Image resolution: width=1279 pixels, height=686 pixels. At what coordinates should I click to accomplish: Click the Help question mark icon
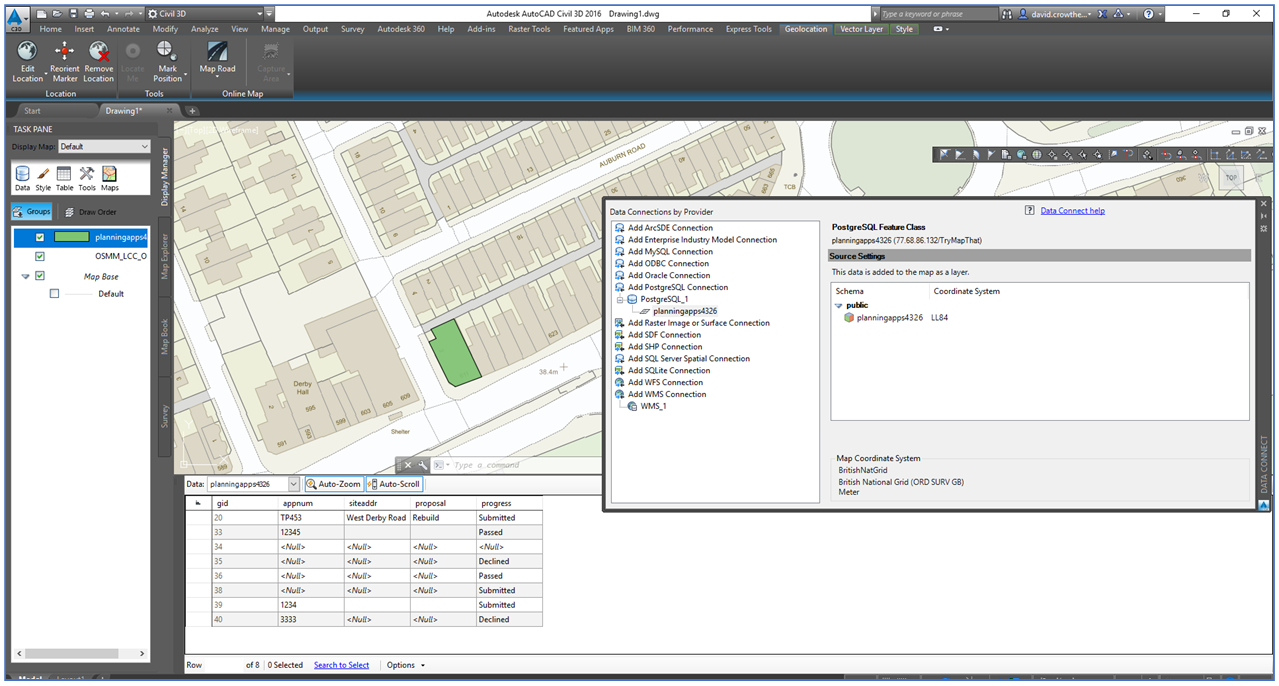1148,14
